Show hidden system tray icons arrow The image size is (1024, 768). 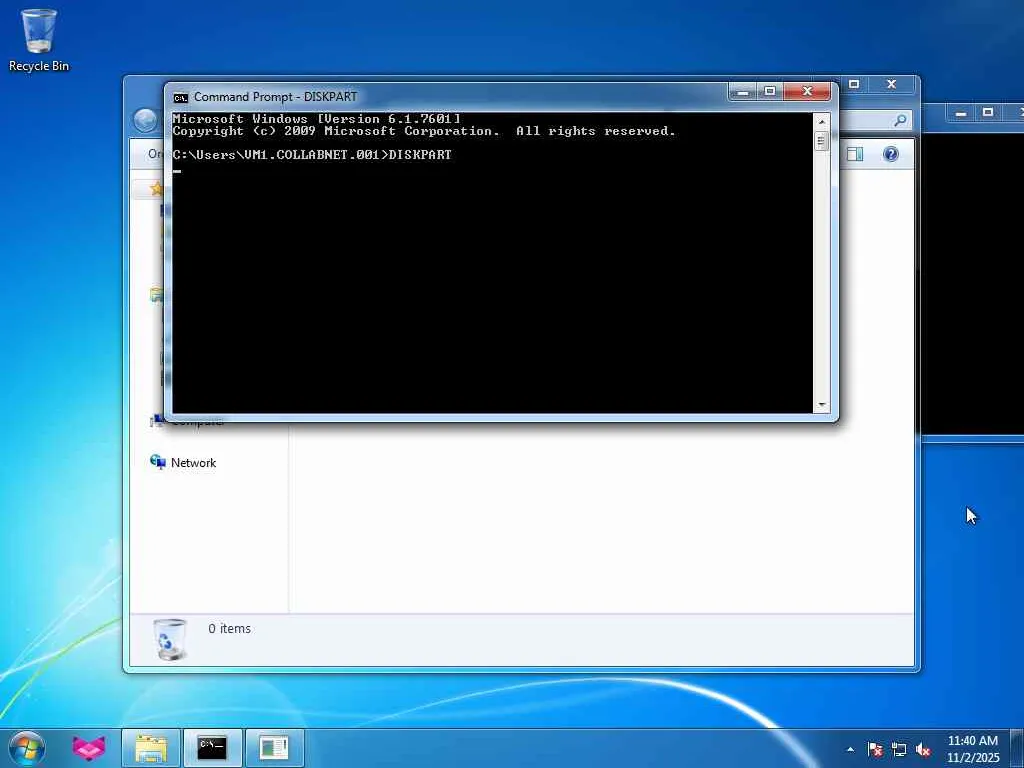(850, 749)
